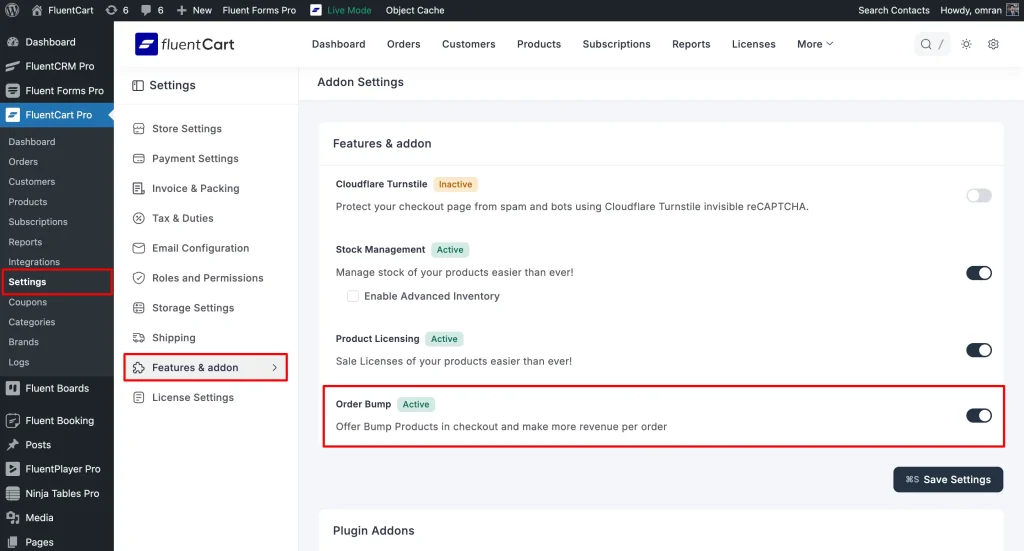Open the FluentCart site home icon
The height and width of the screenshot is (551, 1024).
[x=37, y=10]
